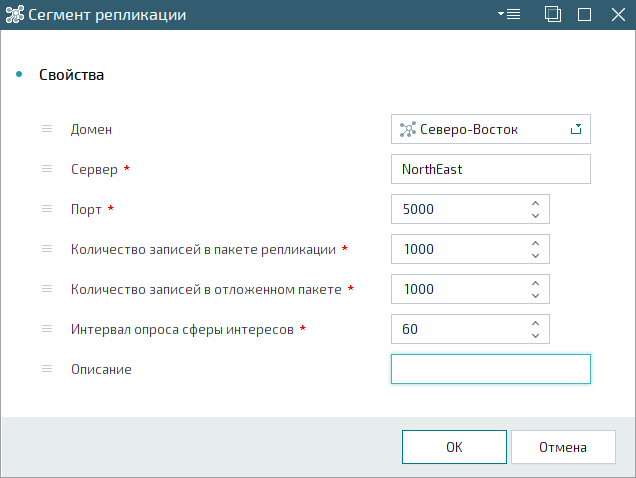Click the Отмена button
Viewport: 636px width, 478px height.
click(563, 447)
